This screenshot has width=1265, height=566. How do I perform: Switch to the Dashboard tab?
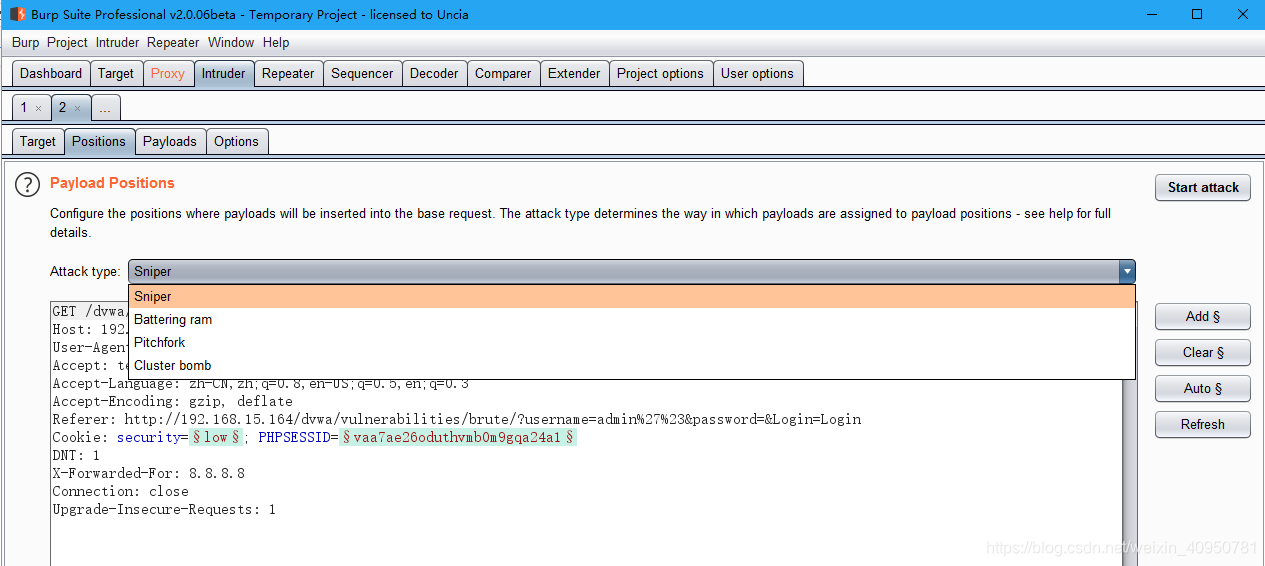pyautogui.click(x=51, y=73)
